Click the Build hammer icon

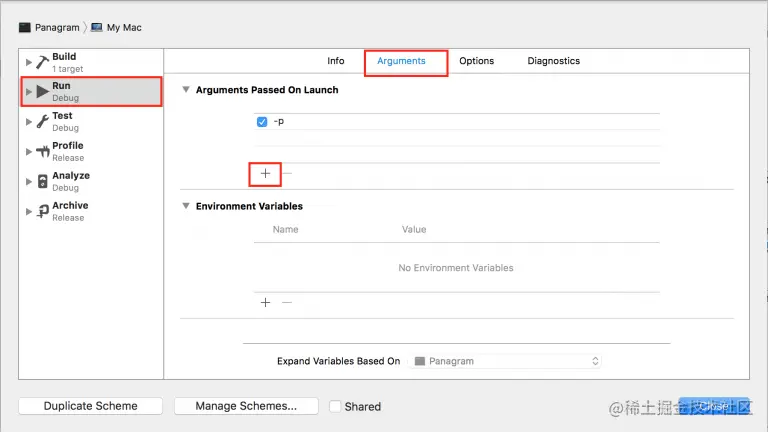42,62
